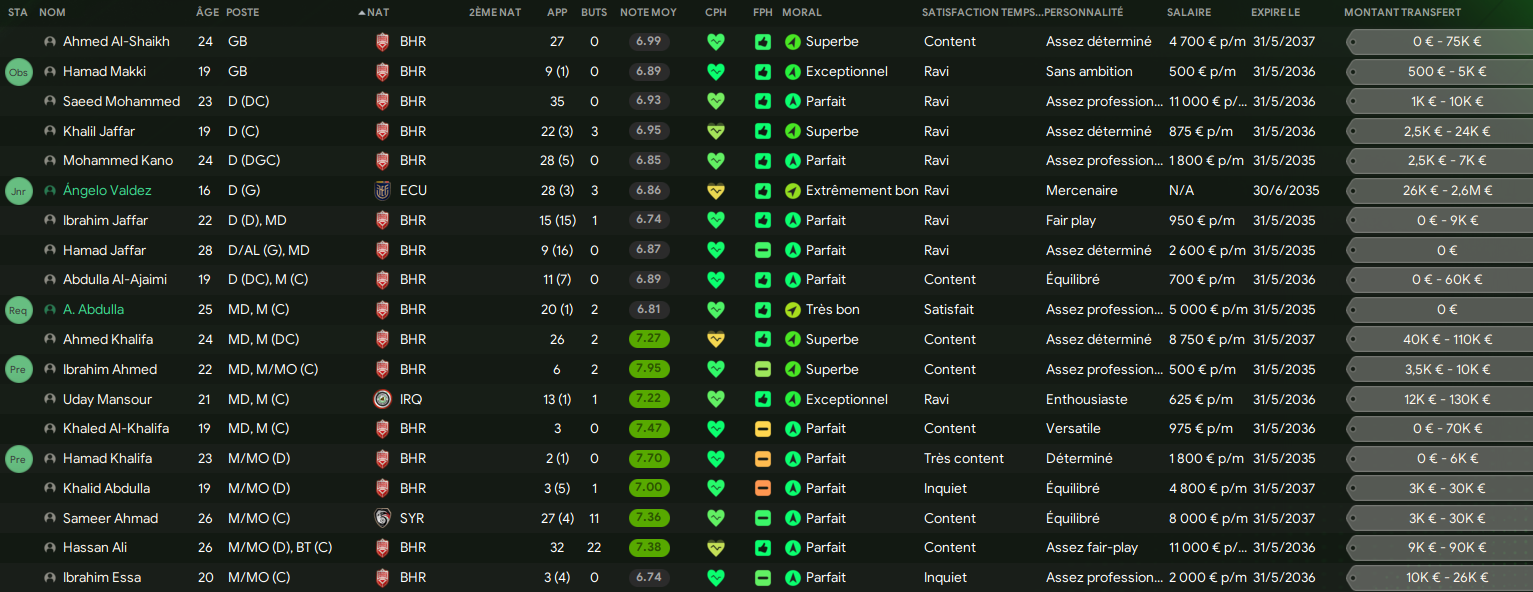
Task: Select the Req status badge for A. Abdulla
Action: (x=19, y=310)
